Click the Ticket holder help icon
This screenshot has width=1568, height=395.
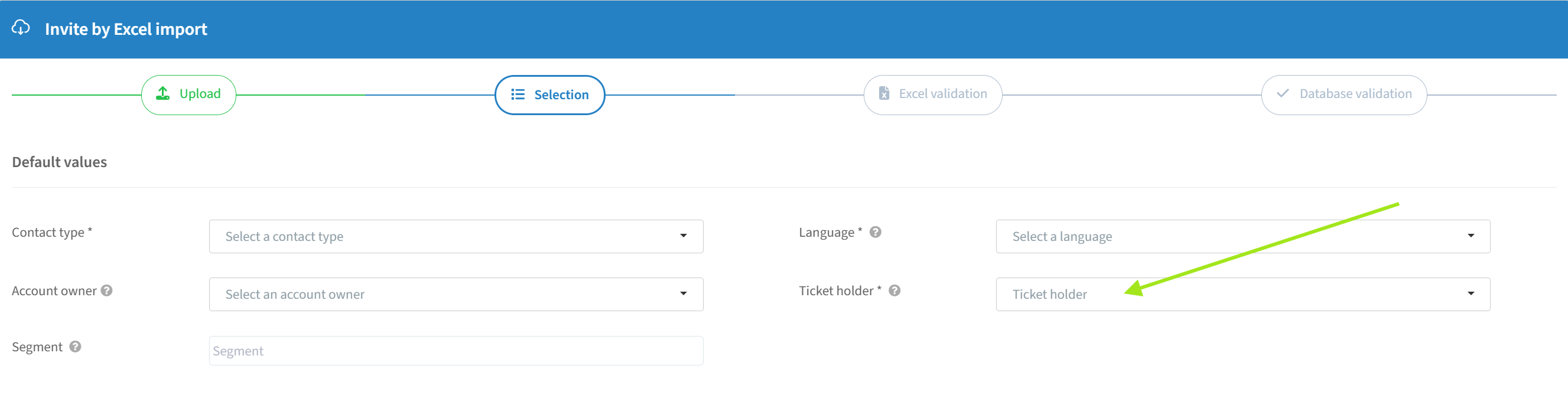coord(894,290)
